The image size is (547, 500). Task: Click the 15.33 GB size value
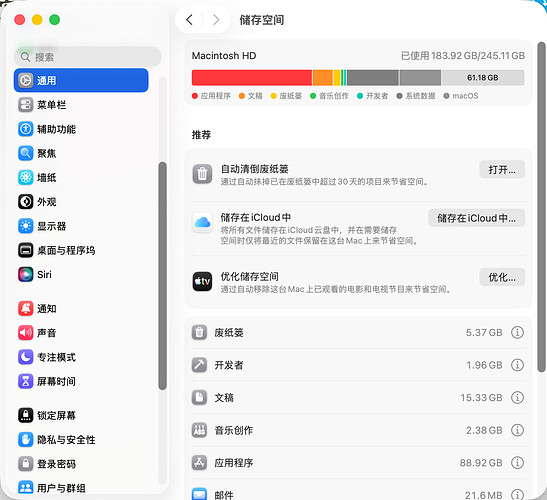(x=481, y=397)
